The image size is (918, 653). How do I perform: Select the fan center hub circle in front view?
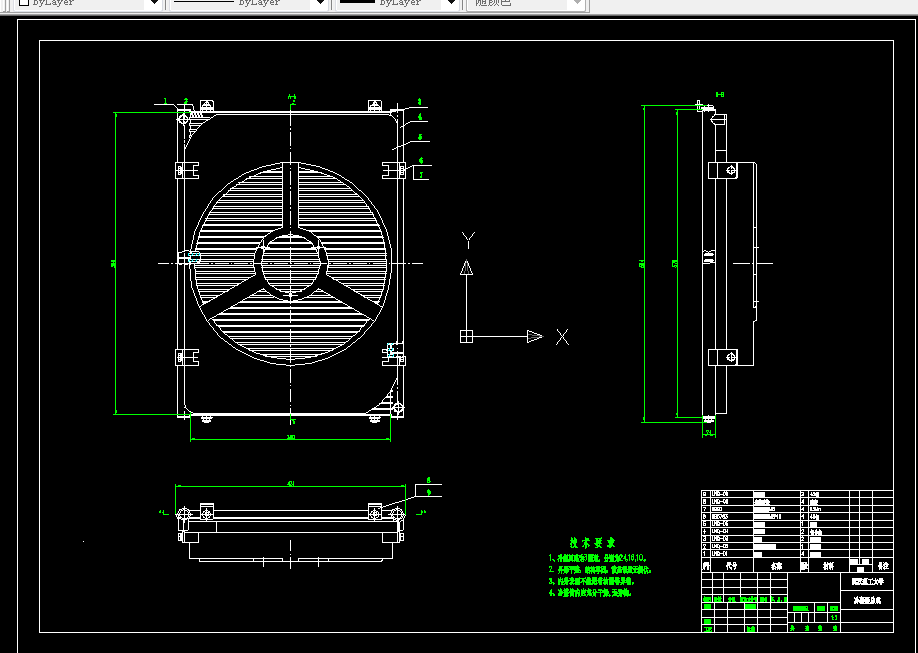[290, 263]
